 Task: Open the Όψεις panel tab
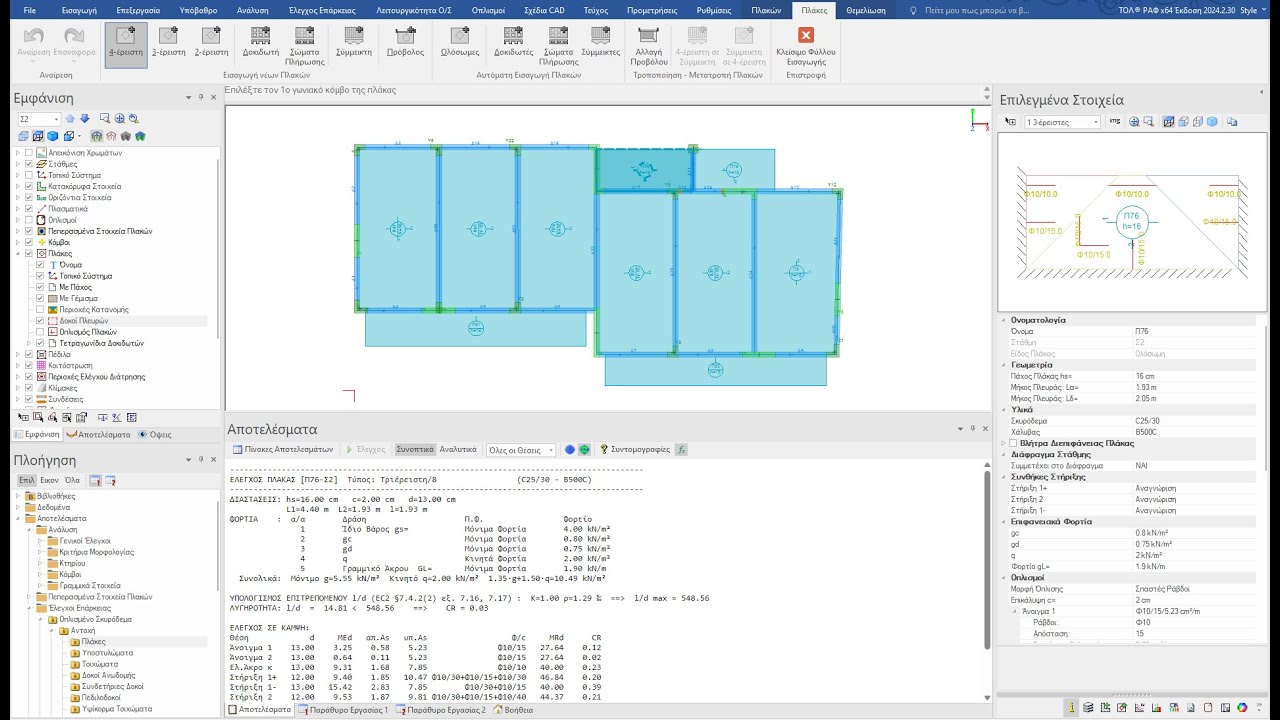tap(155, 435)
